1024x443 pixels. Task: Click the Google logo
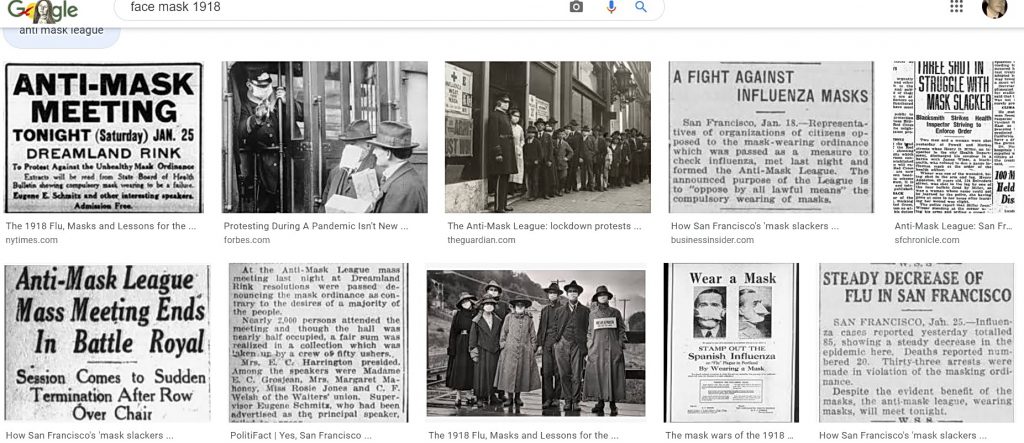tap(43, 10)
